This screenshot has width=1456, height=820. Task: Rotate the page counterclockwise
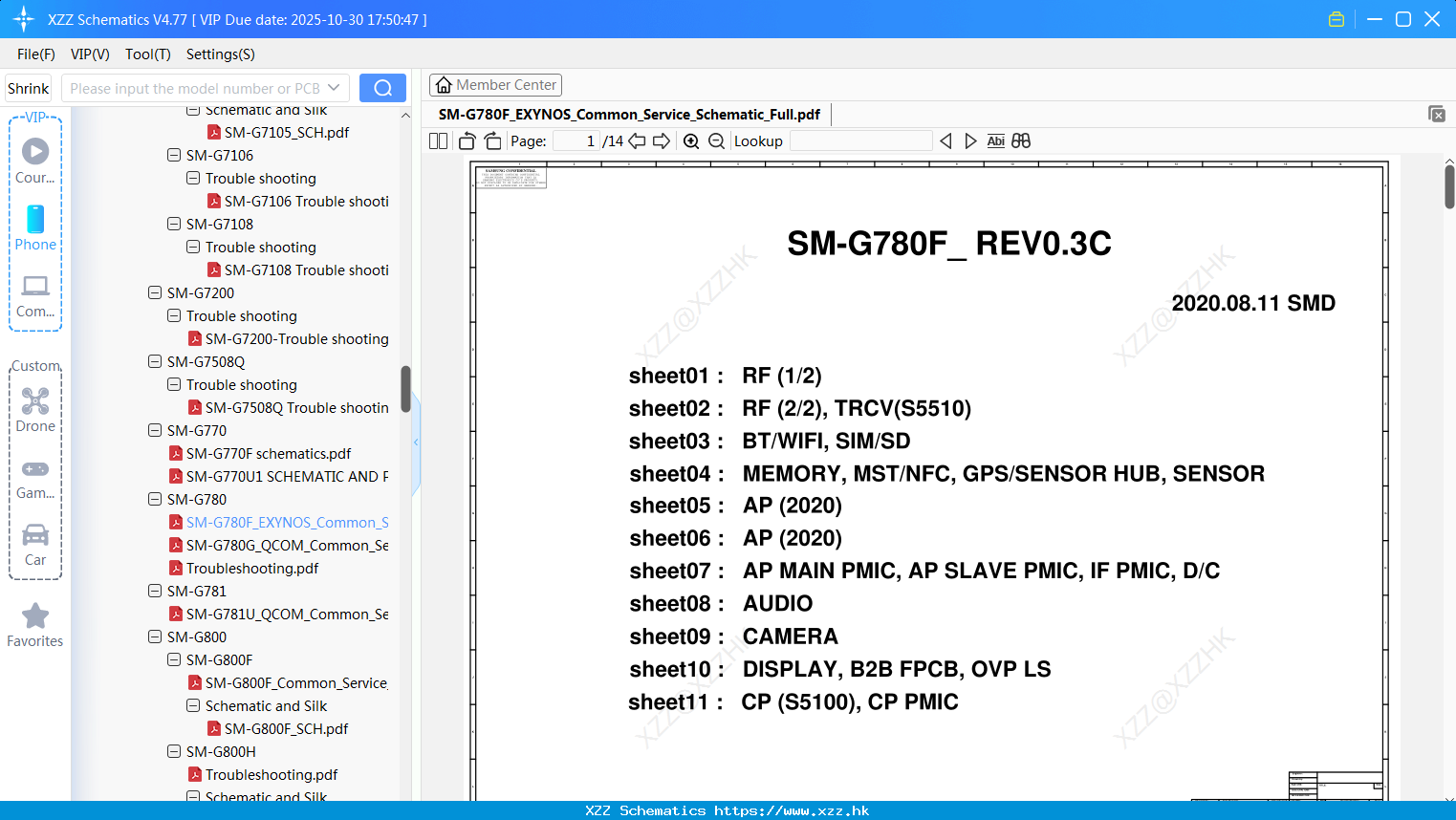point(467,141)
